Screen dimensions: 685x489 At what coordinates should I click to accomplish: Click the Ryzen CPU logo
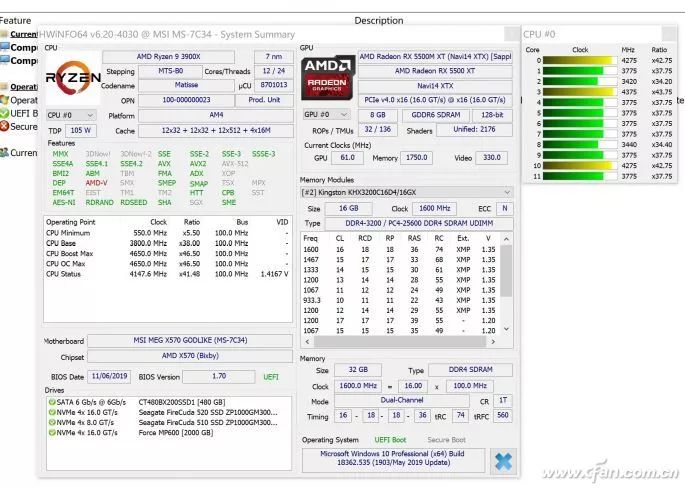pos(72,77)
